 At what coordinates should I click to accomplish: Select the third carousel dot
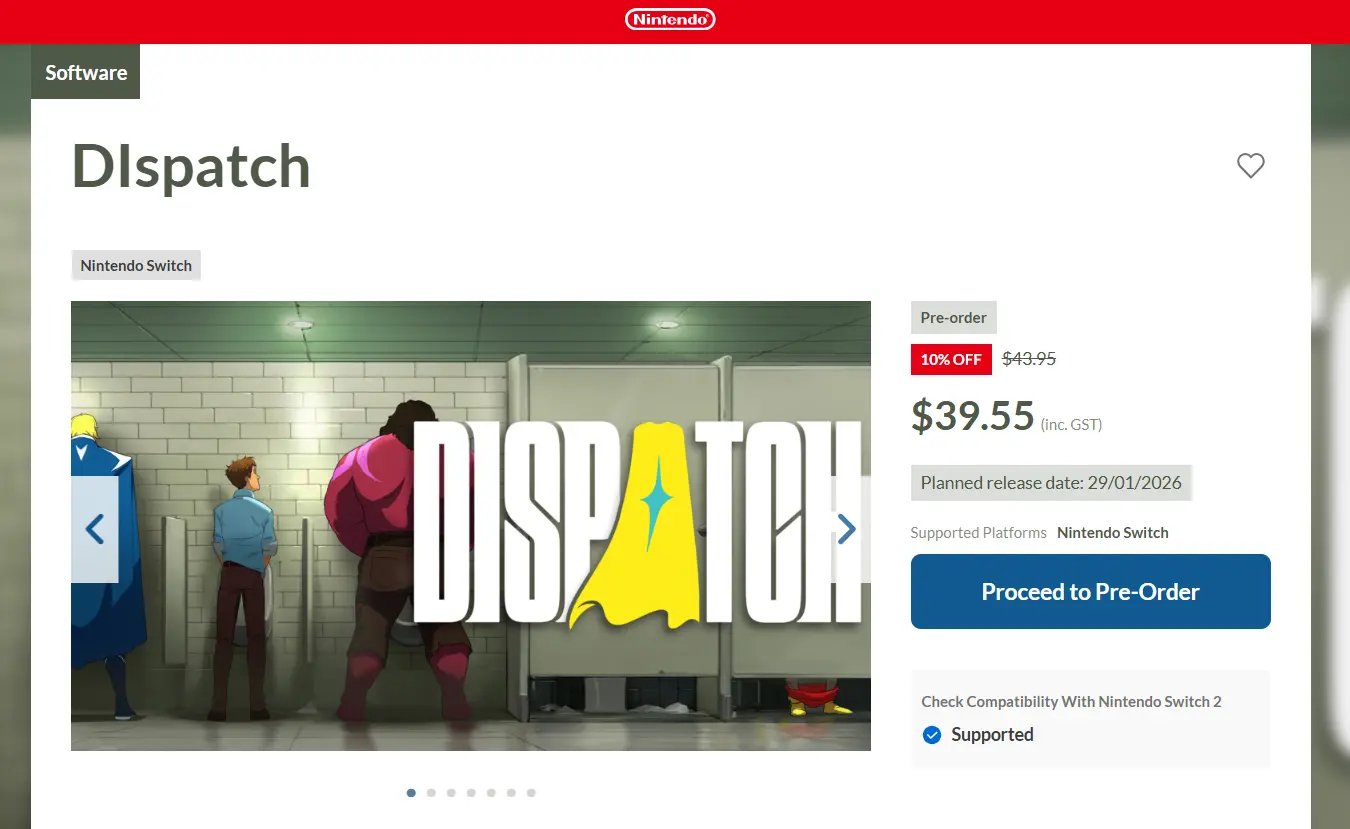(451, 793)
